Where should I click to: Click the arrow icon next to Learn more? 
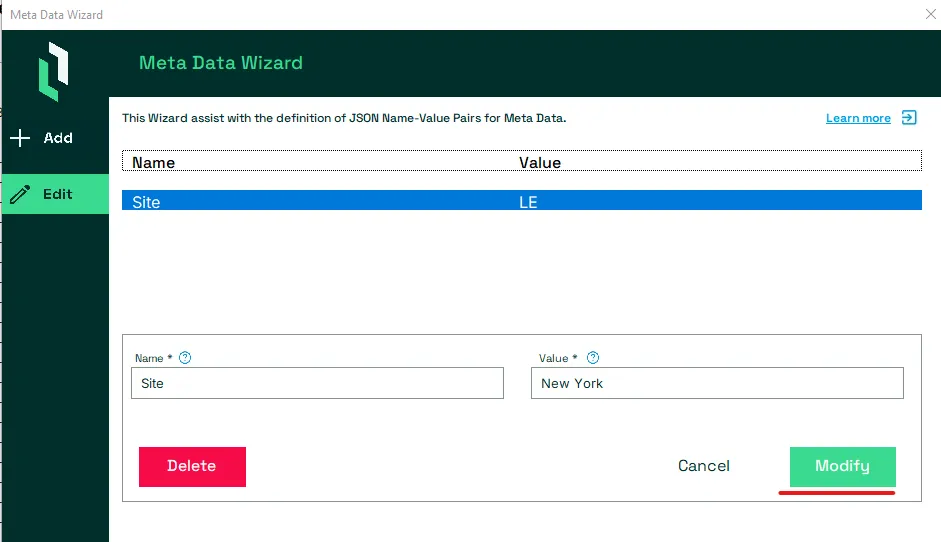pyautogui.click(x=909, y=118)
